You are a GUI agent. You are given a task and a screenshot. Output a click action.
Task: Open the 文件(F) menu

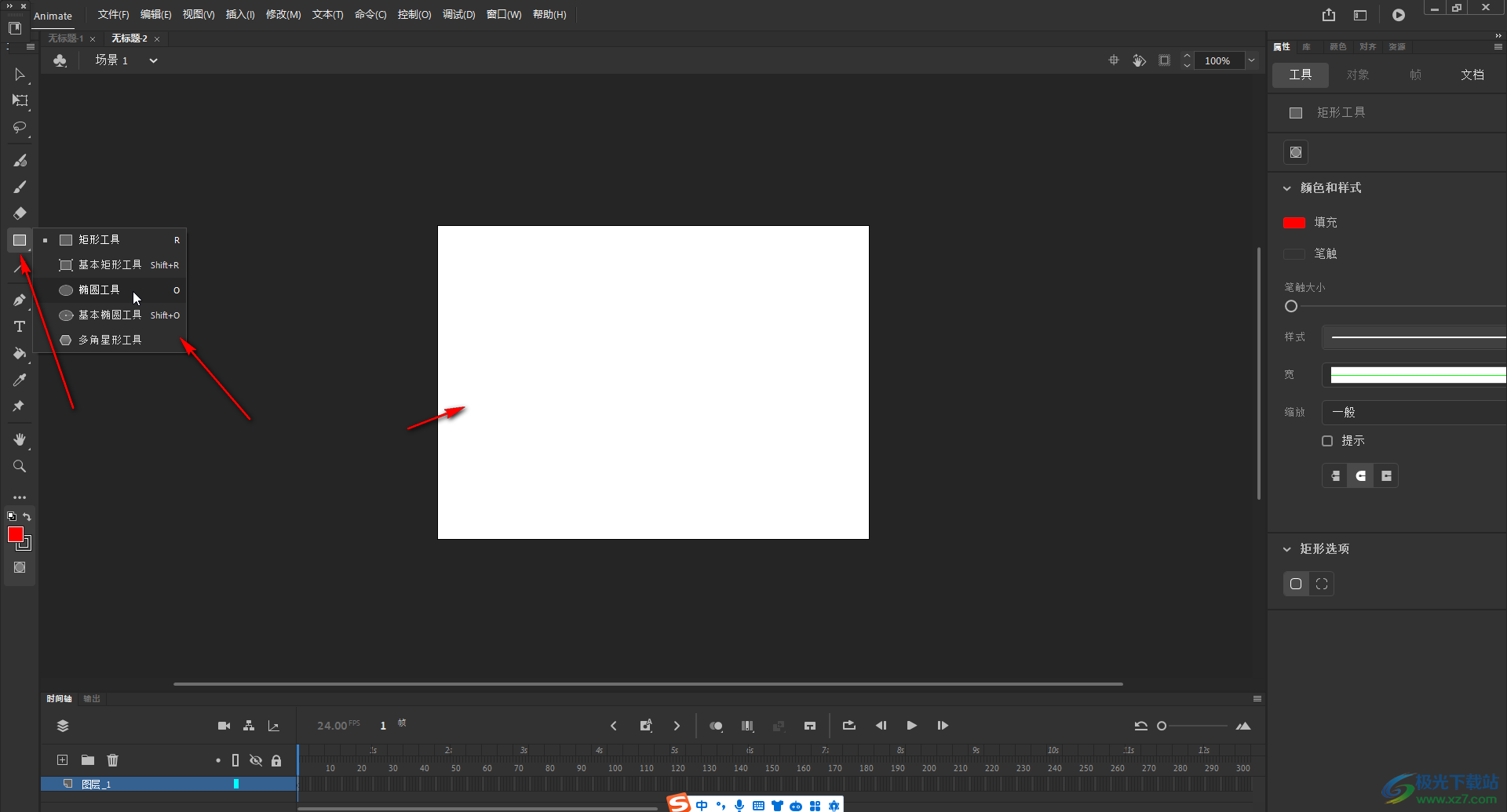tap(113, 15)
